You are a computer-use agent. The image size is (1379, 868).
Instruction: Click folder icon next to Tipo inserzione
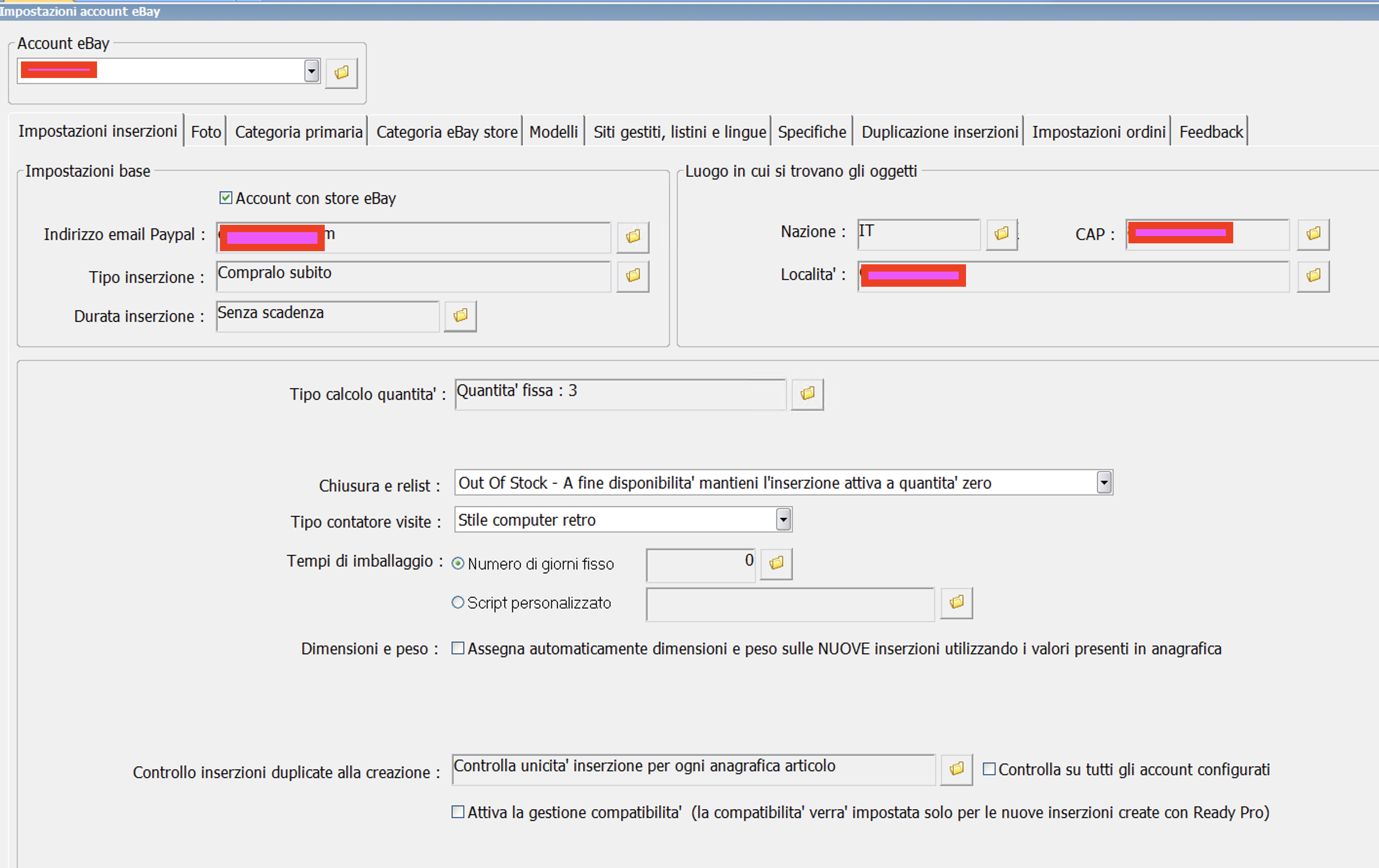pos(633,276)
